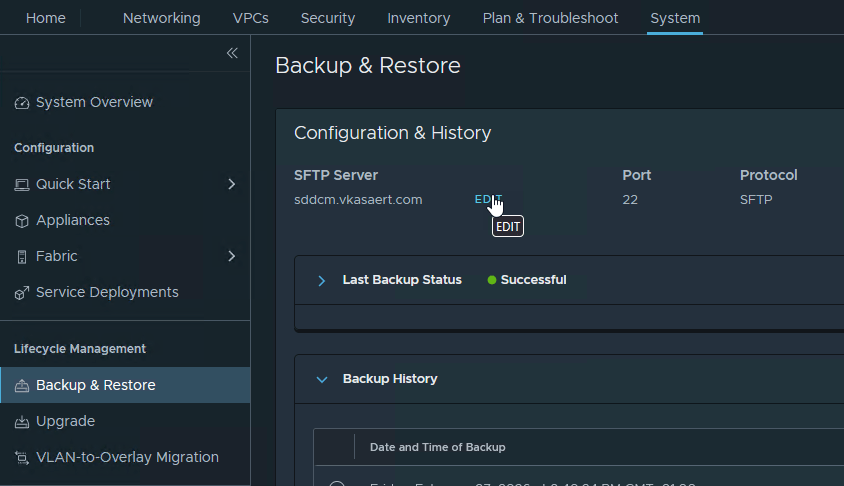Collapse the sidebar with double-chevron icon
Image resolution: width=844 pixels, height=486 pixels.
[x=232, y=53]
